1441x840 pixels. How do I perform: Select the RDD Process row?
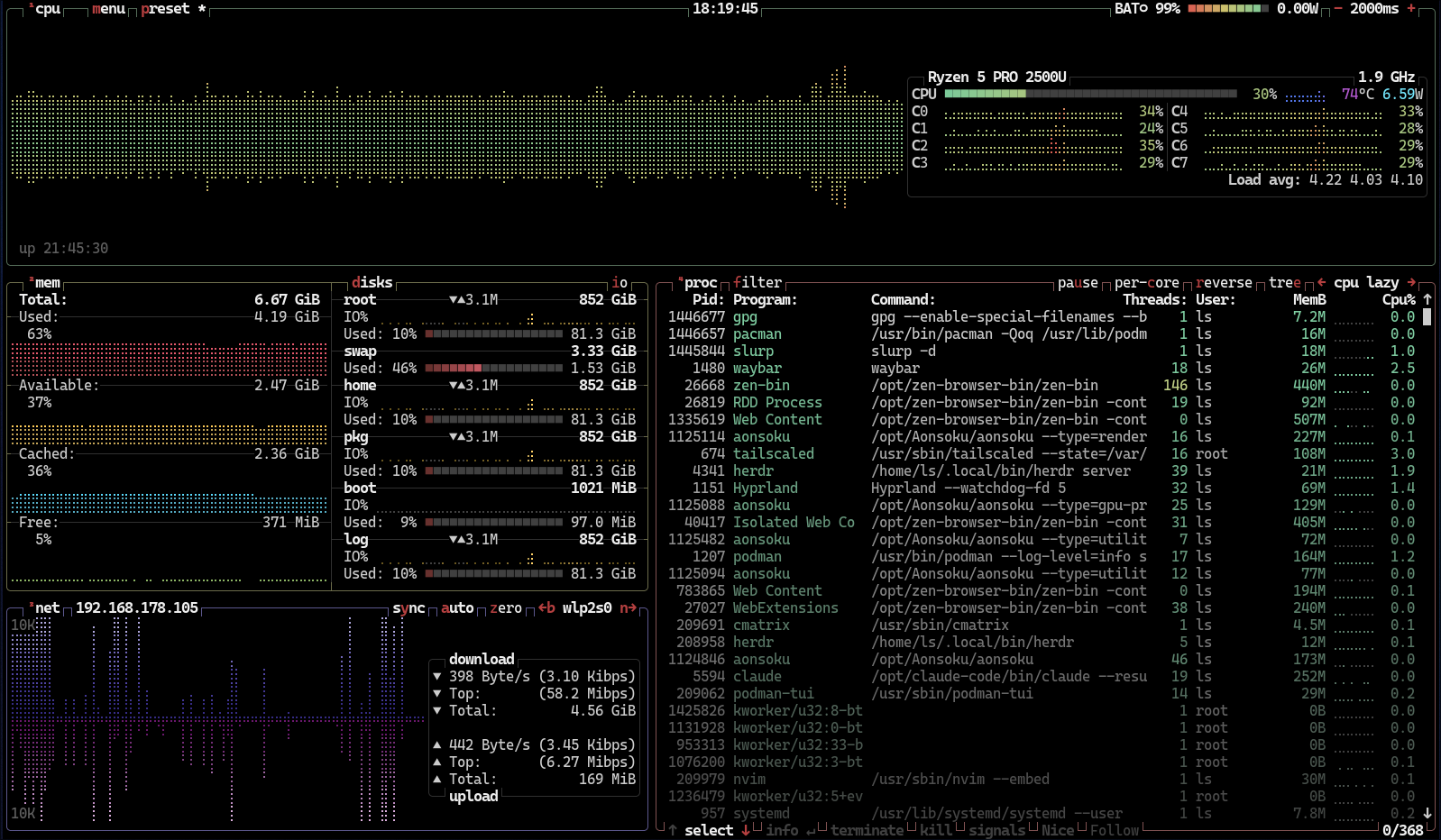[1042, 402]
